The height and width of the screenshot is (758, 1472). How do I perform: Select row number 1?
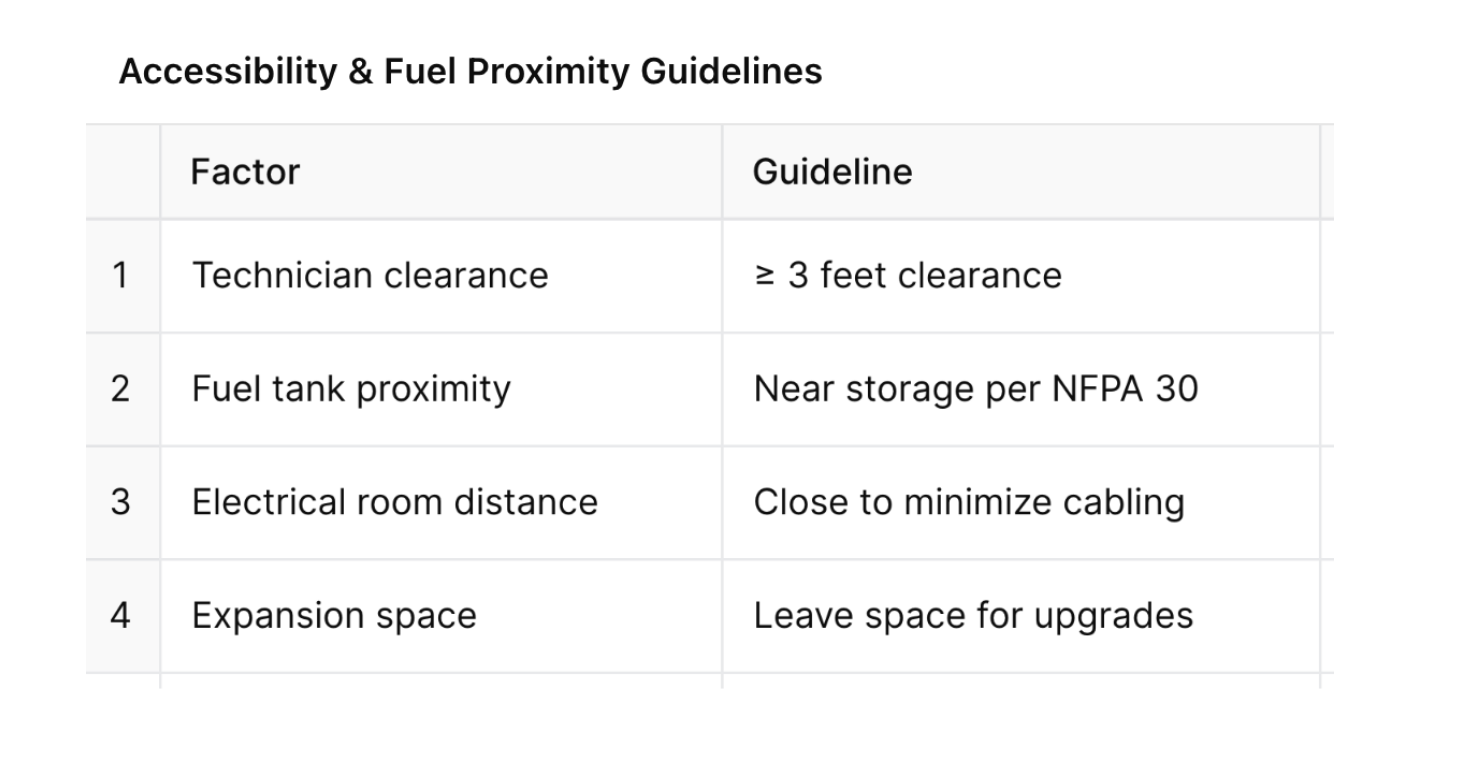click(121, 275)
